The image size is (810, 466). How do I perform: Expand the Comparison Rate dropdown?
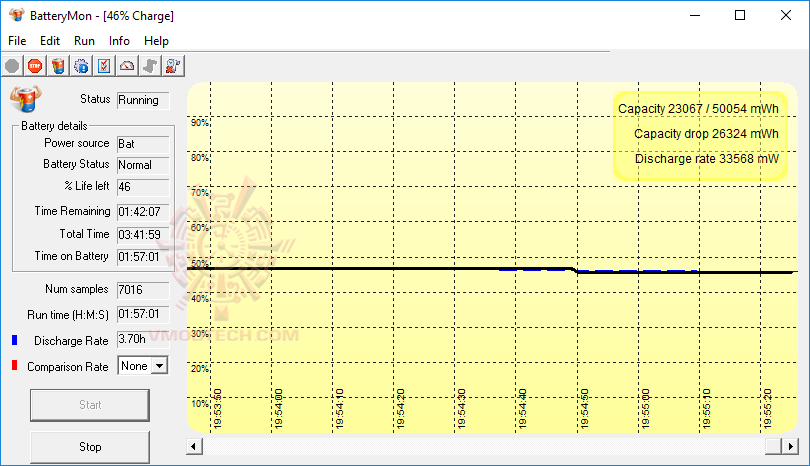coord(160,366)
